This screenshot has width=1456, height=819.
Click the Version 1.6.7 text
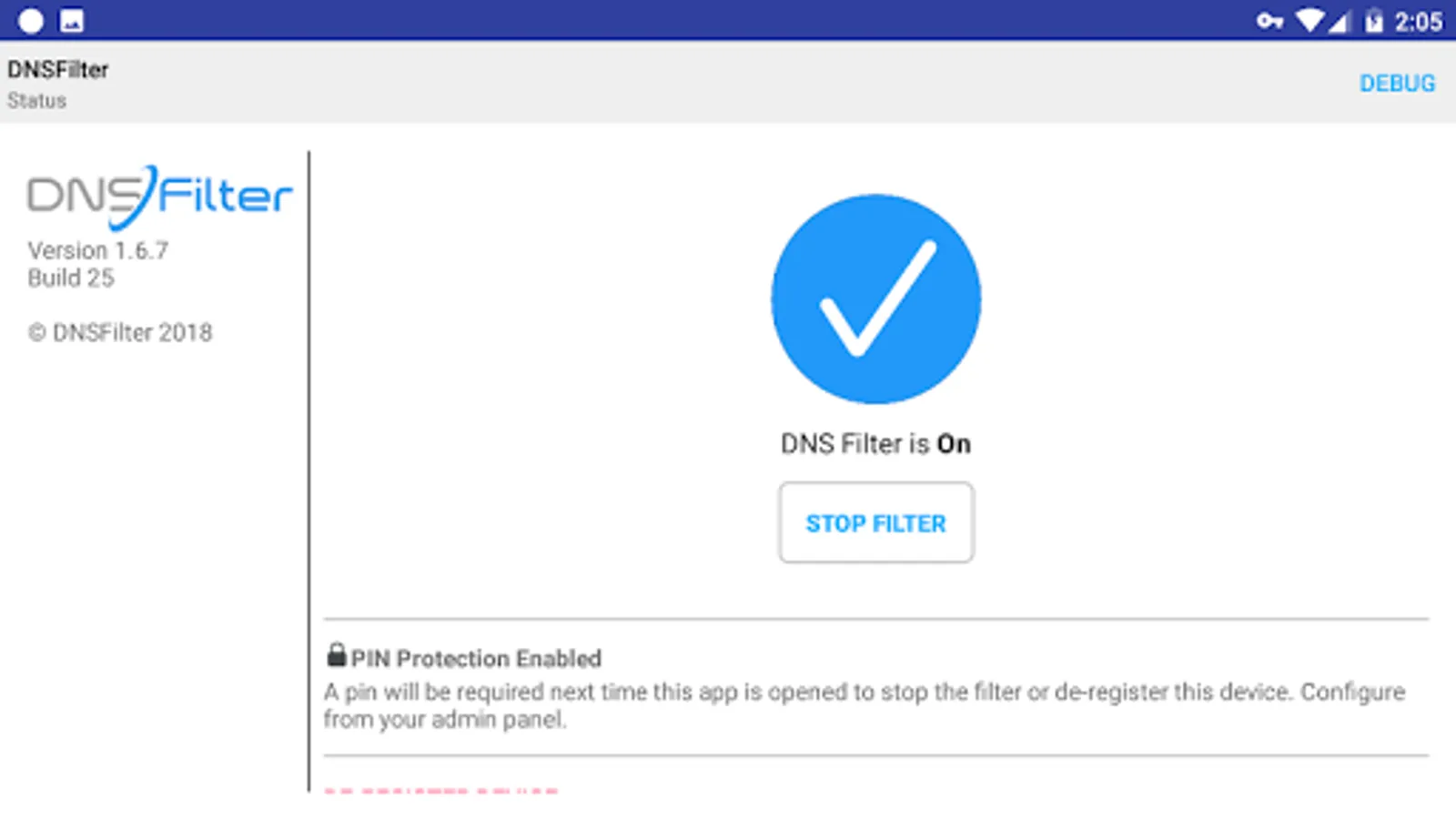point(98,250)
